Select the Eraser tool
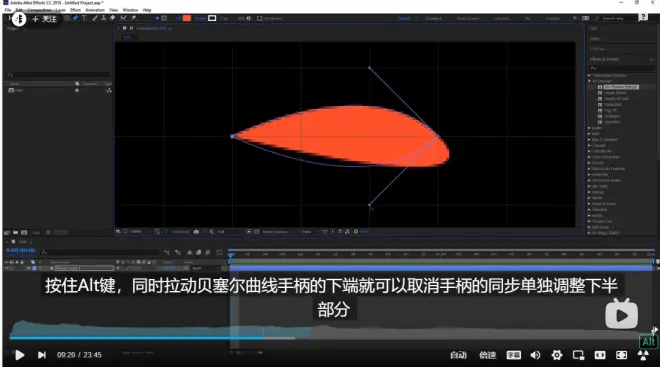This screenshot has height=367, width=660. pyautogui.click(x=112, y=18)
